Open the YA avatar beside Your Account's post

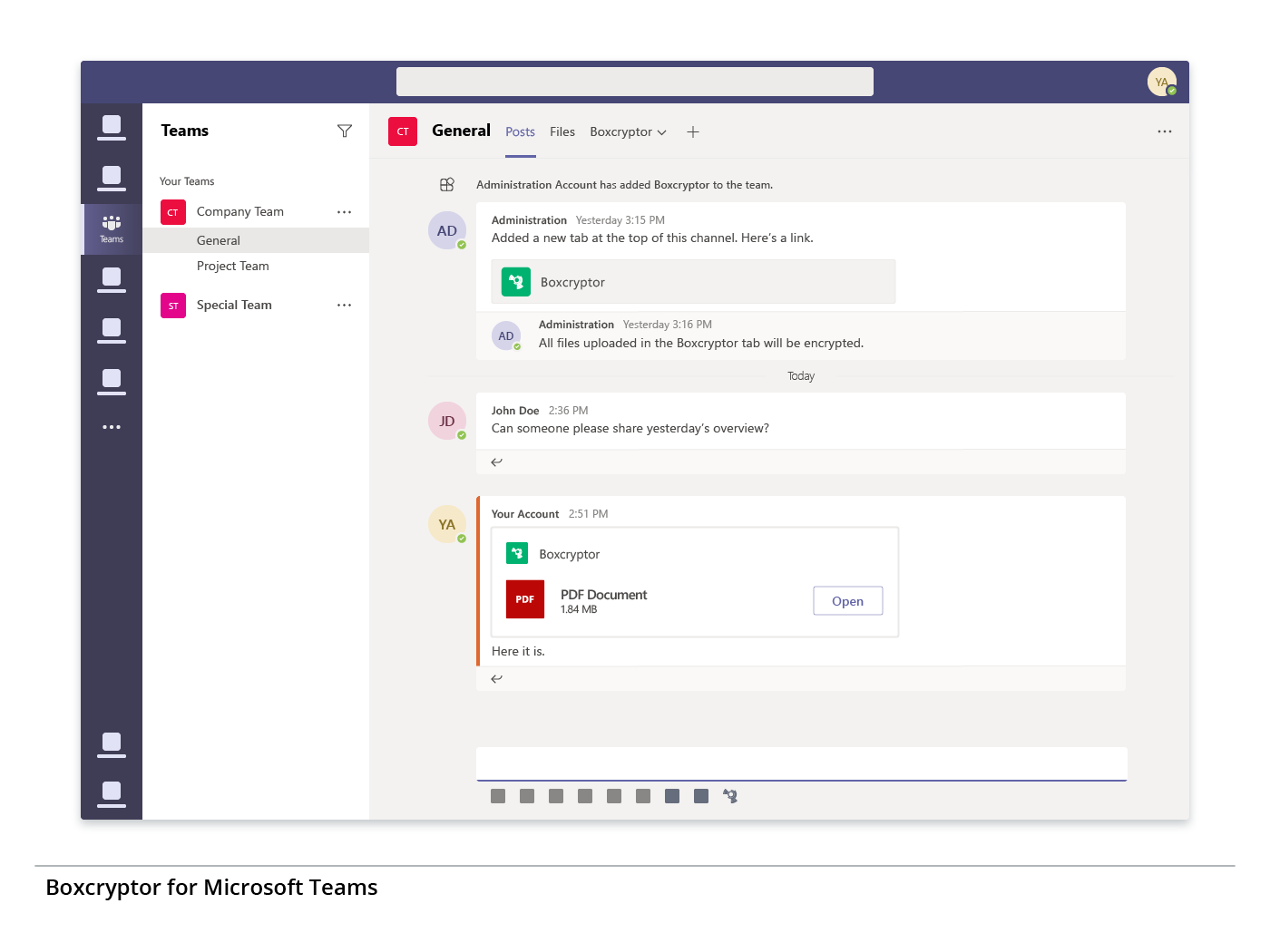447,524
